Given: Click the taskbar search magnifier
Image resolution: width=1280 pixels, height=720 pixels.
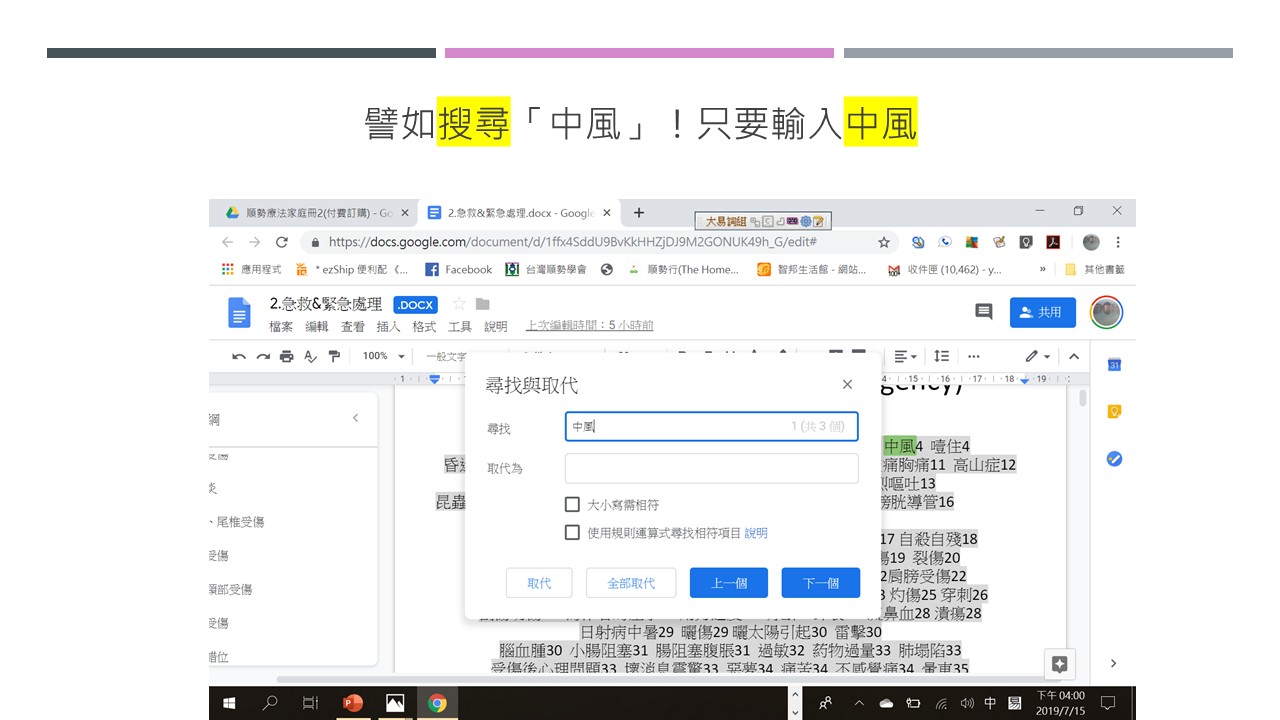Looking at the screenshot, I should click(270, 703).
